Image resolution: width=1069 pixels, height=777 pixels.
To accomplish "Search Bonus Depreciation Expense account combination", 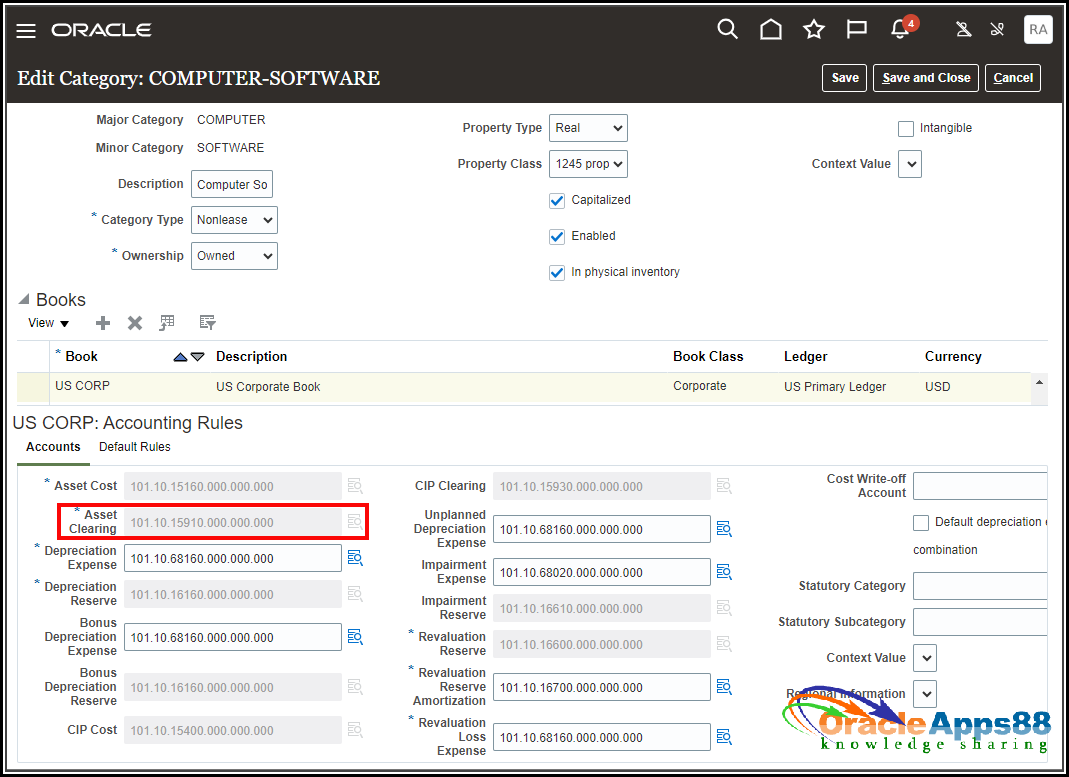I will [355, 637].
